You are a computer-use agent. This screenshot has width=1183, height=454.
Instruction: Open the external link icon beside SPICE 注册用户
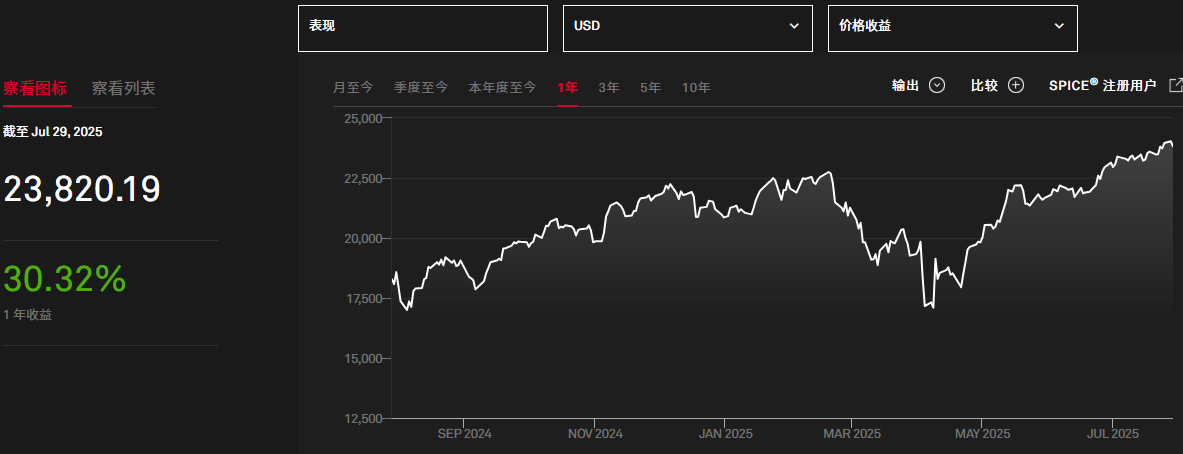click(1175, 85)
